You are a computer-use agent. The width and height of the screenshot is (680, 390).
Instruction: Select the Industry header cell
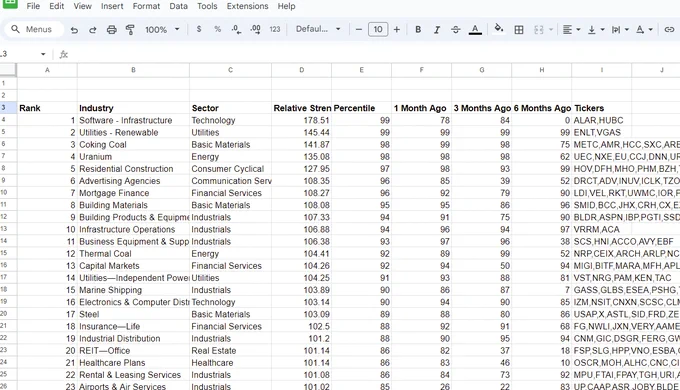pyautogui.click(x=133, y=108)
